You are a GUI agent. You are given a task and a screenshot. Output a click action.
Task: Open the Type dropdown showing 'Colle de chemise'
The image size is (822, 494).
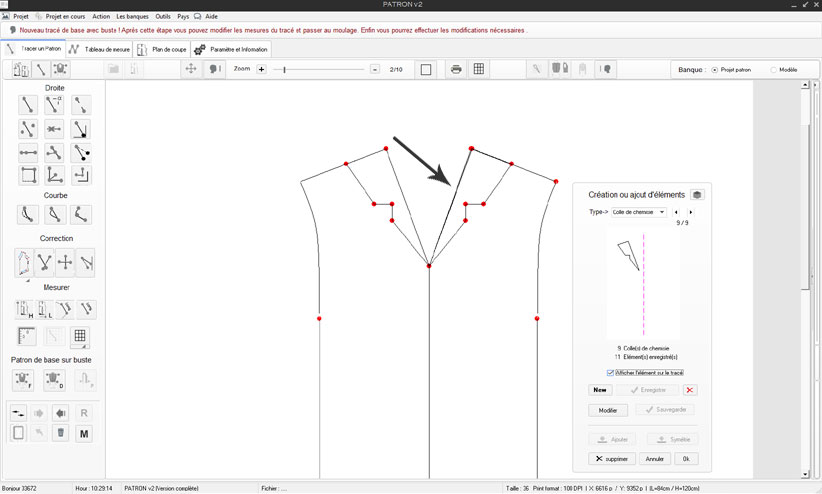[640, 212]
